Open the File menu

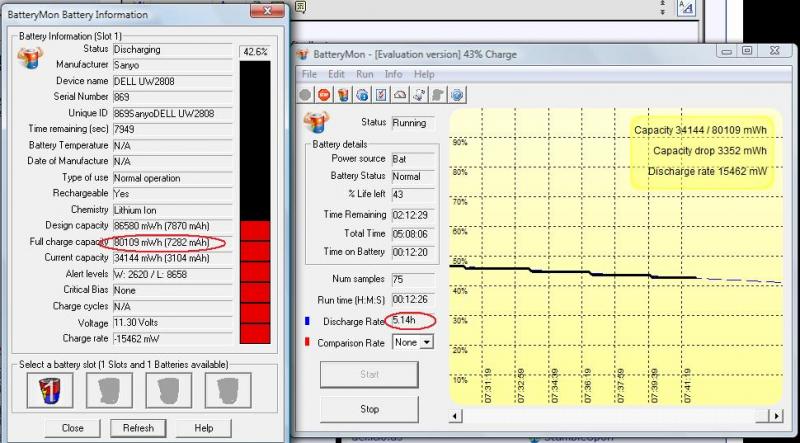pos(309,74)
